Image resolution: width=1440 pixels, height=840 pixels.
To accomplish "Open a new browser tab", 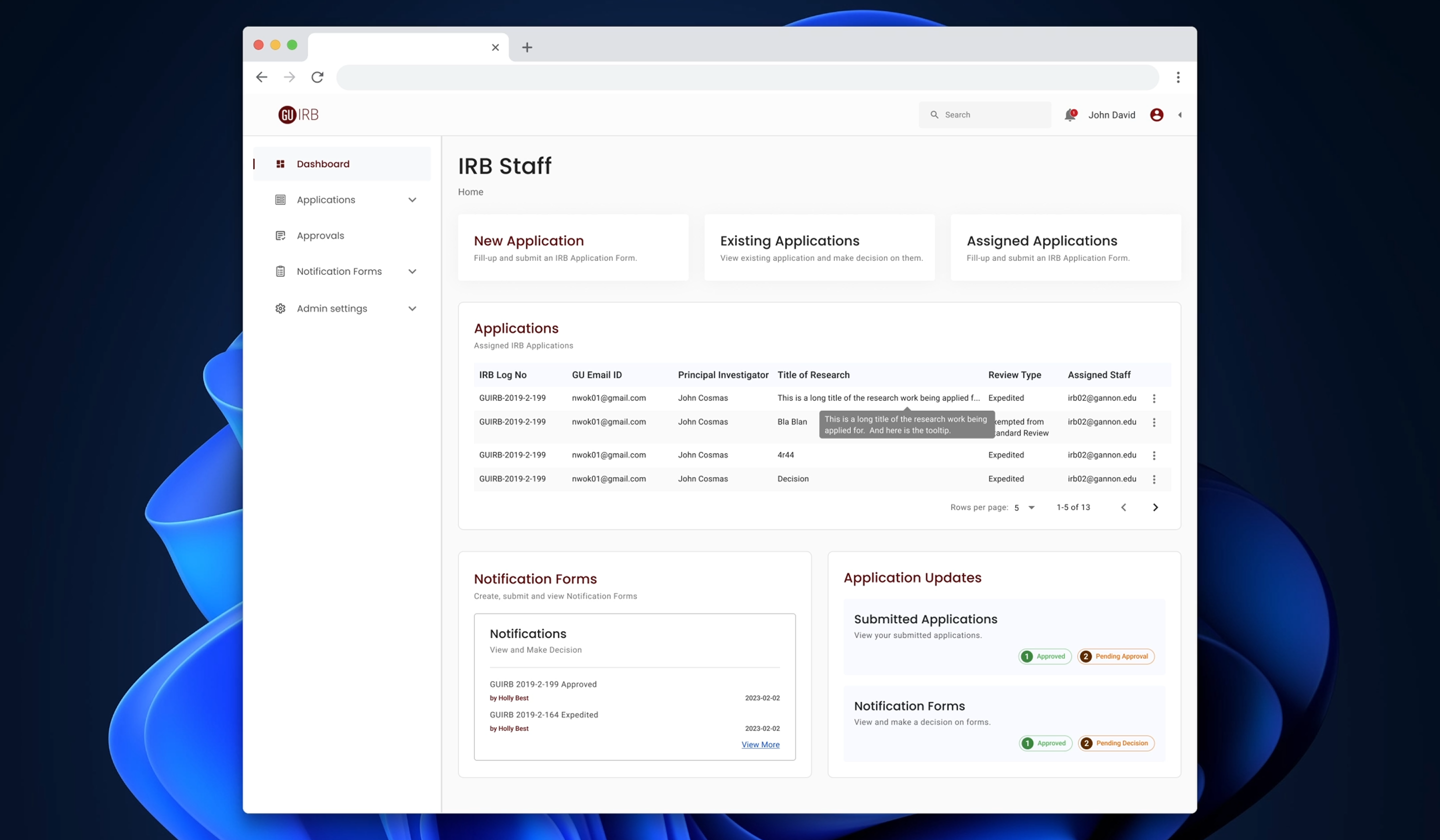I will point(527,47).
